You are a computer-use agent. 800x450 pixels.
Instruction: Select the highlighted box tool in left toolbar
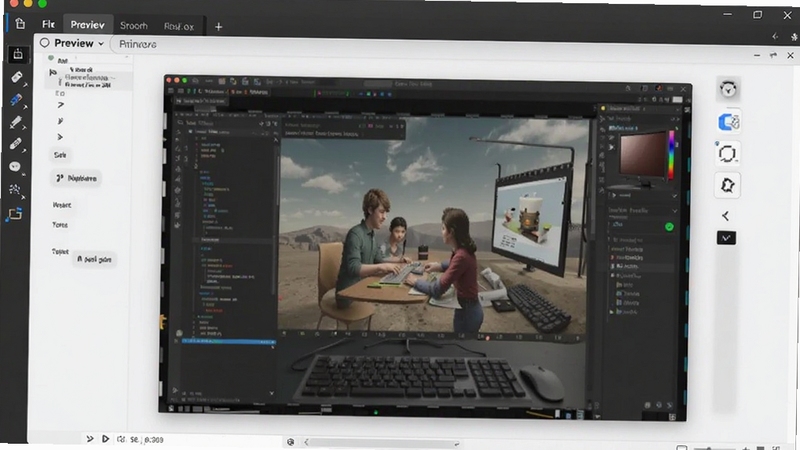click(18, 54)
